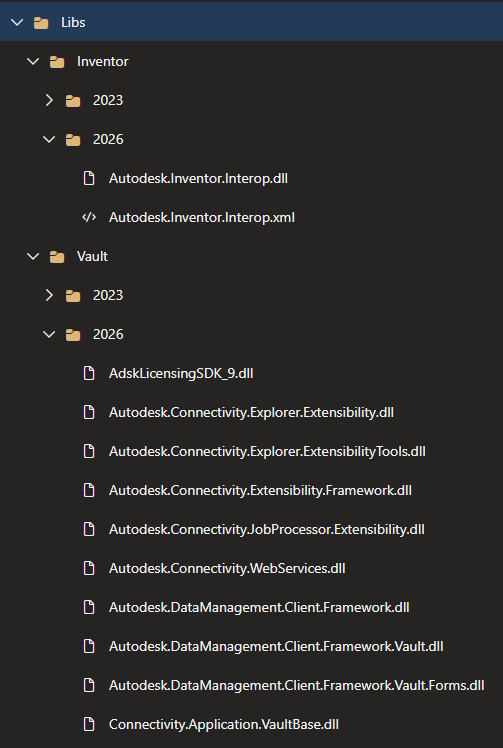Select Autodesk.DataManagement.Client.Framework.dll file name

pos(259,607)
